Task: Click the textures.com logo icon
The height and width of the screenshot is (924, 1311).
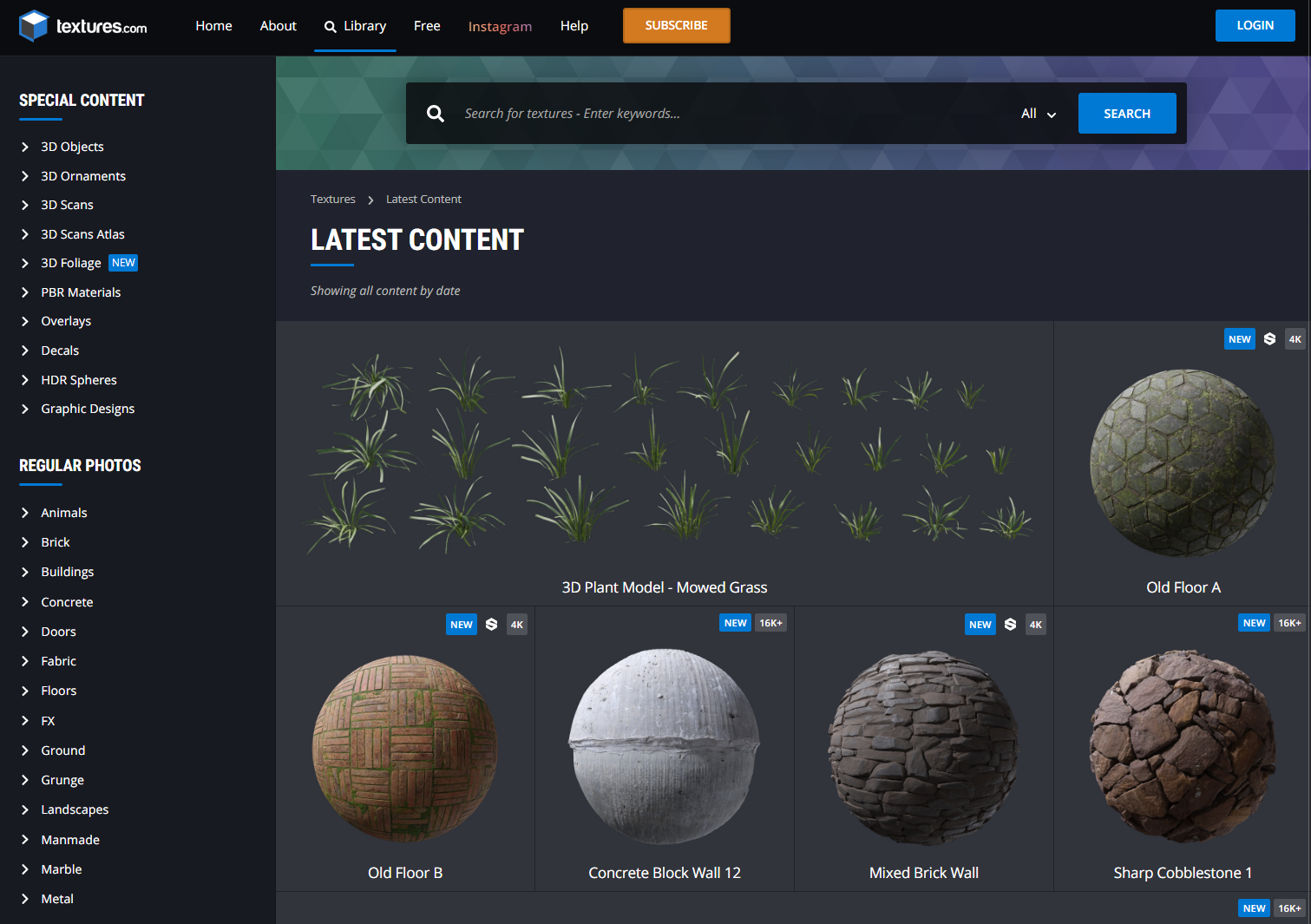Action: point(33,25)
